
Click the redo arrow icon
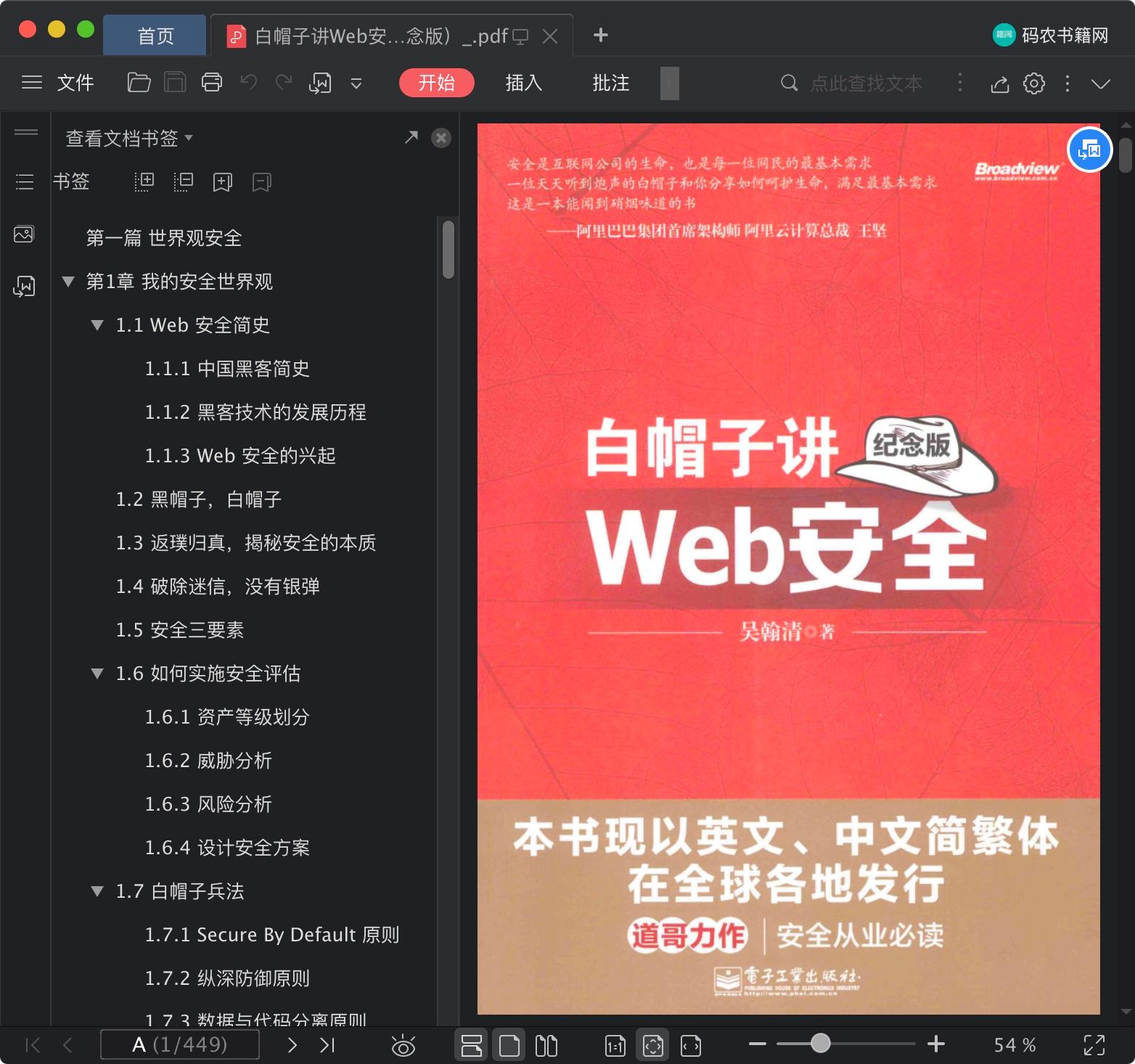pyautogui.click(x=284, y=82)
